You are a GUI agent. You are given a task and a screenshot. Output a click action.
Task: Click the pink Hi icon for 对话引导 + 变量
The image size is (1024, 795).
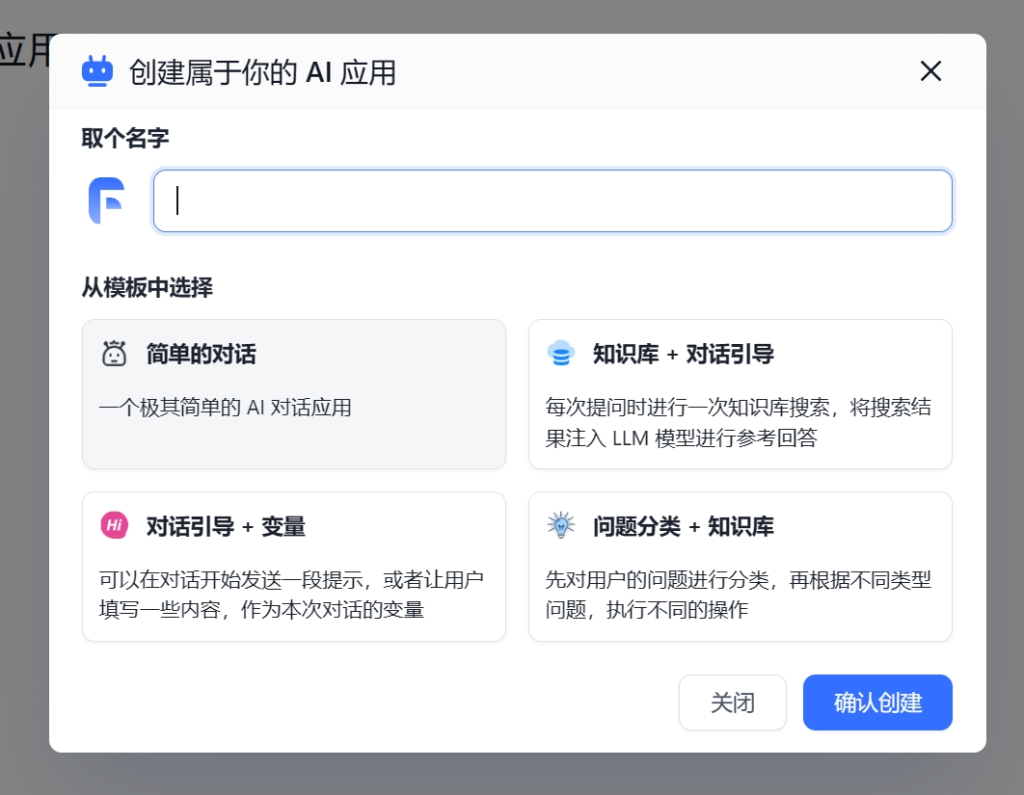[114, 526]
